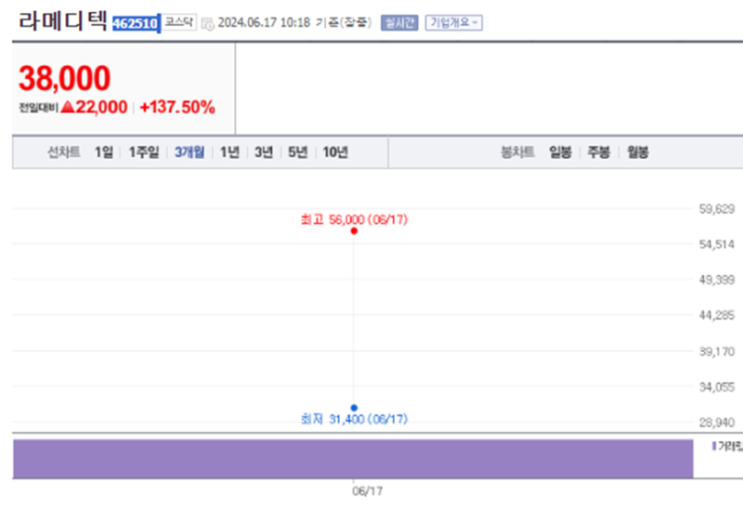
Task: Click the 라메디텍 stock name heading
Action: click(x=63, y=21)
